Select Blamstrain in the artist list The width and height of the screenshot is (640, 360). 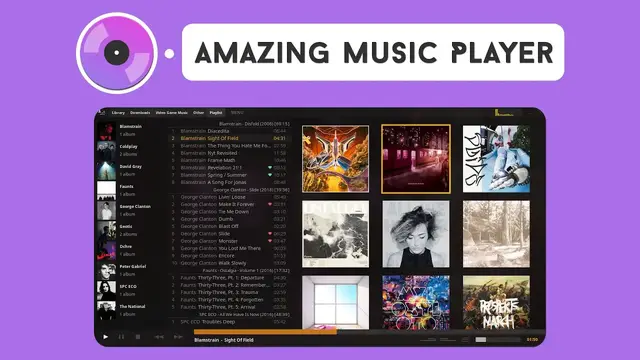coord(131,127)
